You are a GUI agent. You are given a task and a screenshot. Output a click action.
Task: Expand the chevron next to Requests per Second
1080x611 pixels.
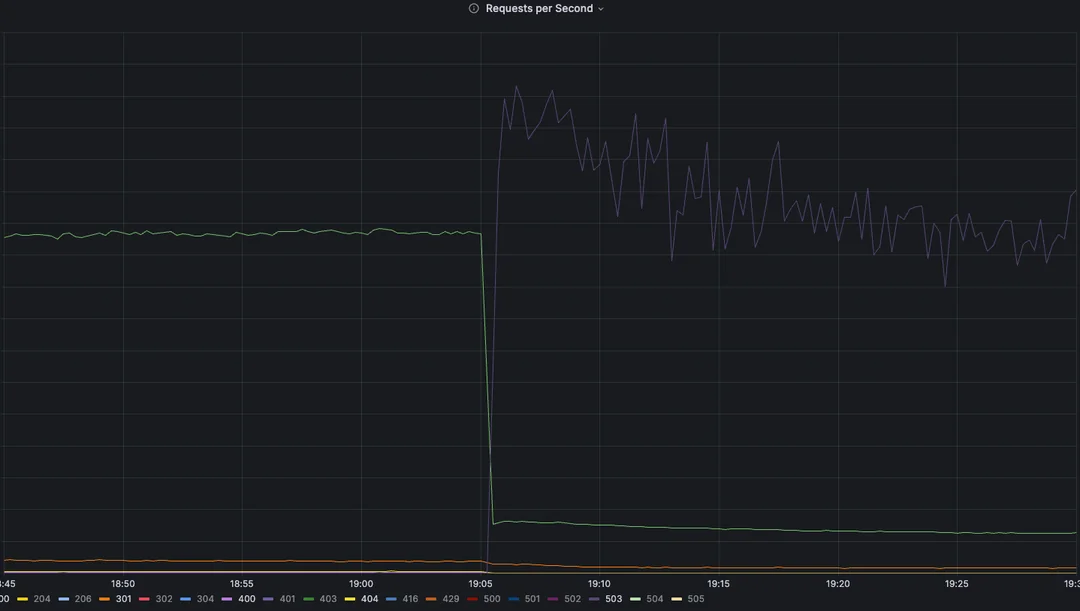tap(601, 9)
